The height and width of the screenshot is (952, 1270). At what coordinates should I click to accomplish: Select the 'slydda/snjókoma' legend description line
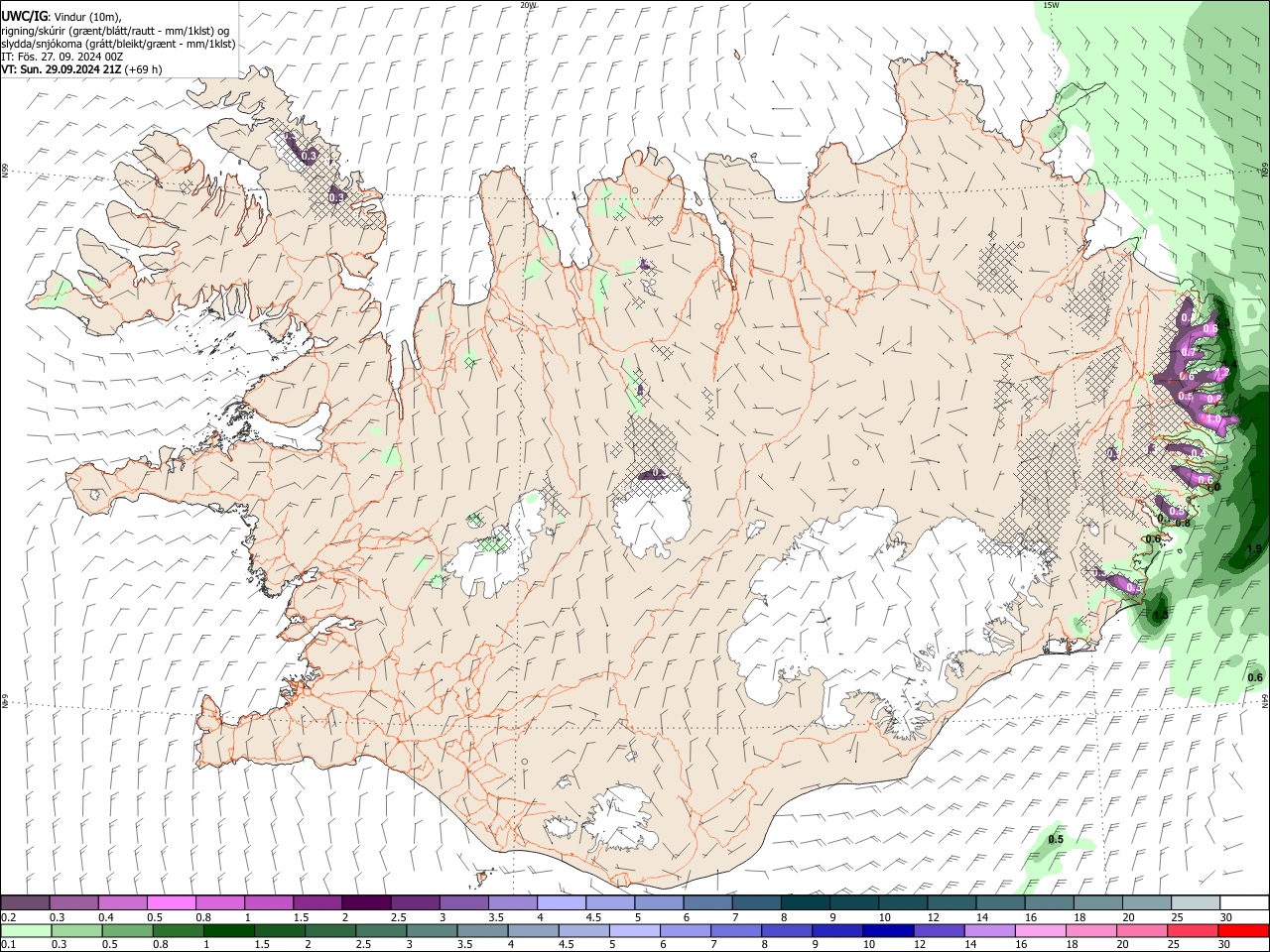(118, 44)
